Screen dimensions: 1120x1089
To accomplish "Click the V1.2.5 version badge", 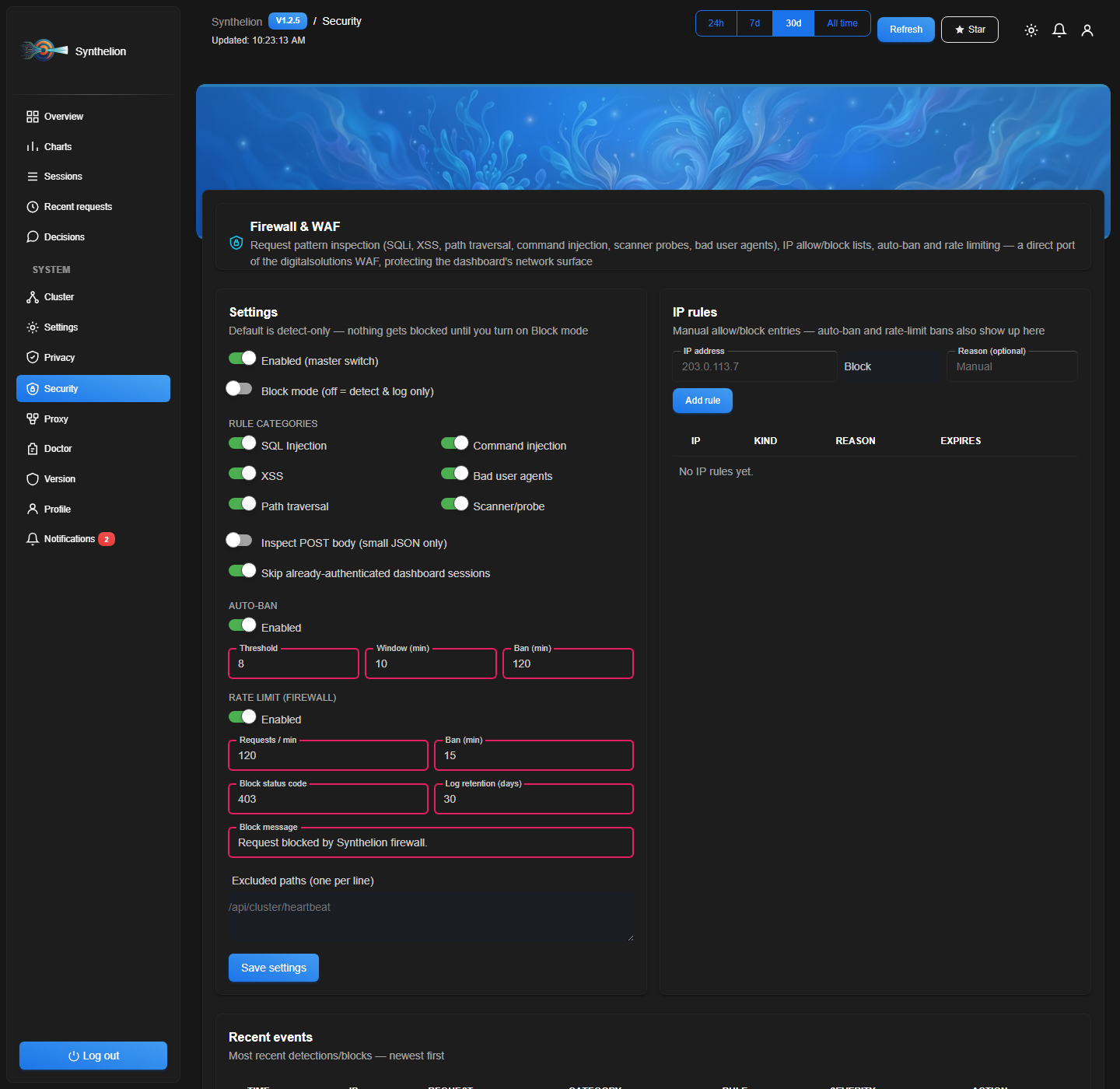I will 288,21.
